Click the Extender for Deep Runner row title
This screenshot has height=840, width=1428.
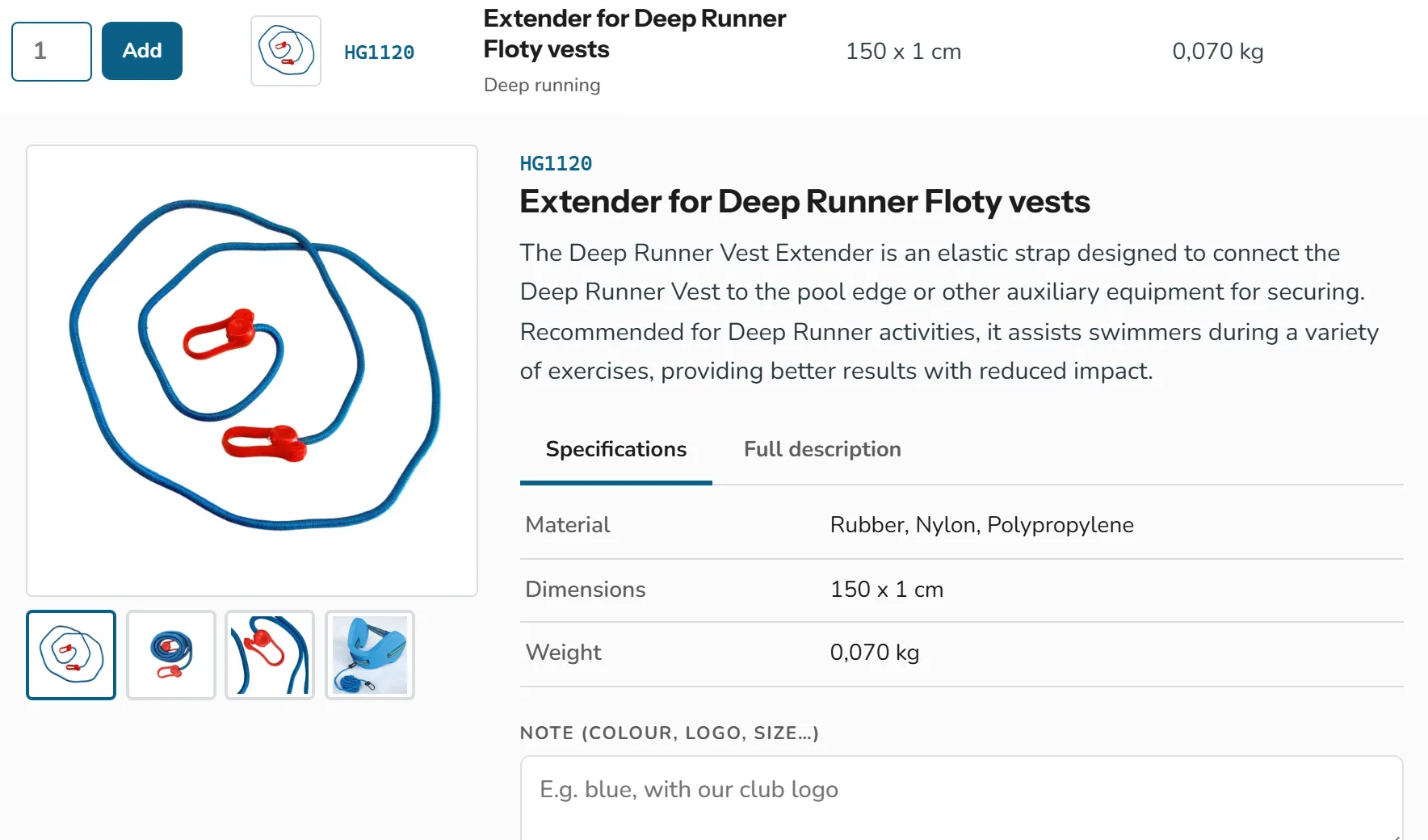634,34
